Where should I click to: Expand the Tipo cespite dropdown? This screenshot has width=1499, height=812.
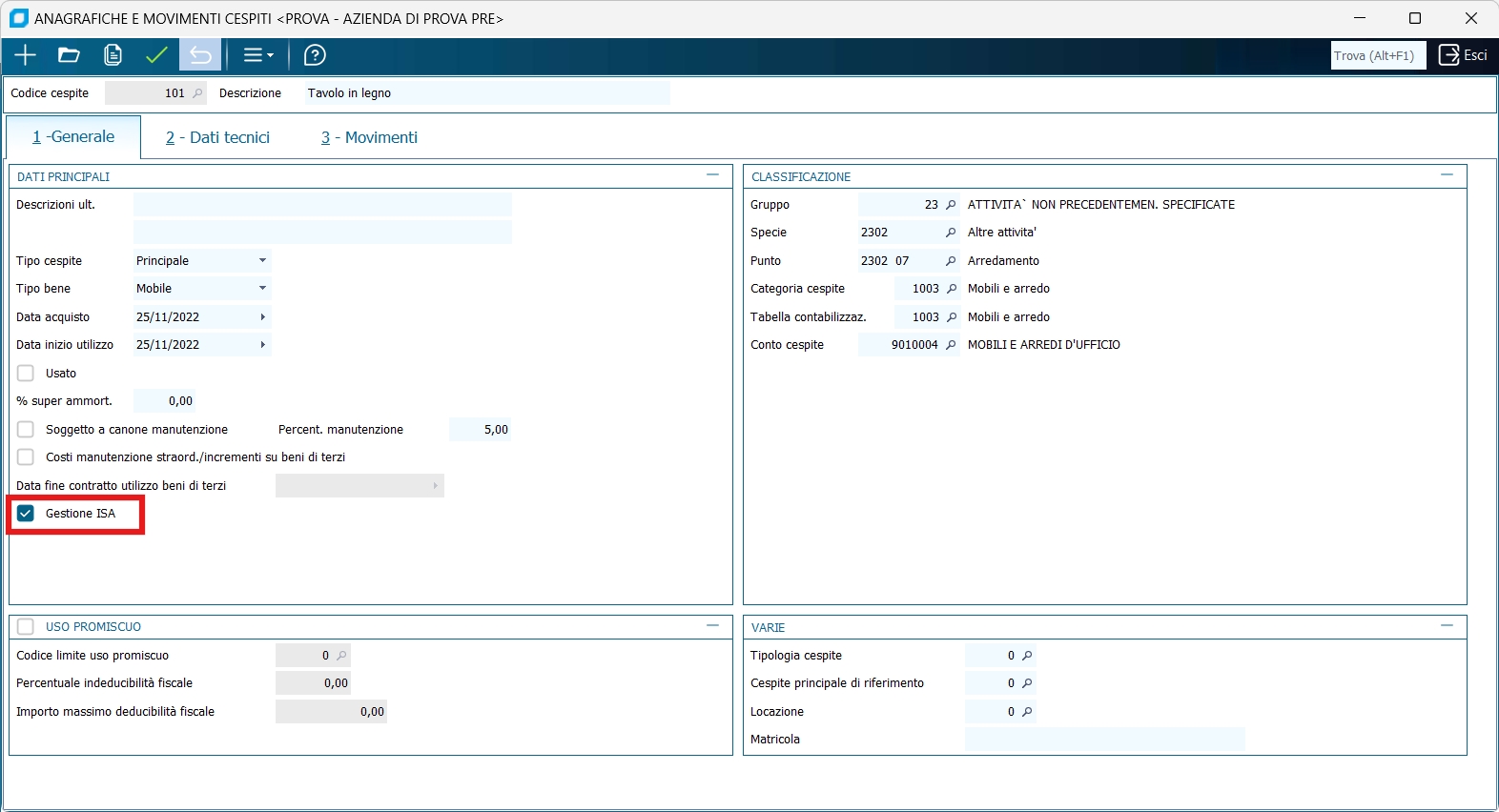coord(262,261)
